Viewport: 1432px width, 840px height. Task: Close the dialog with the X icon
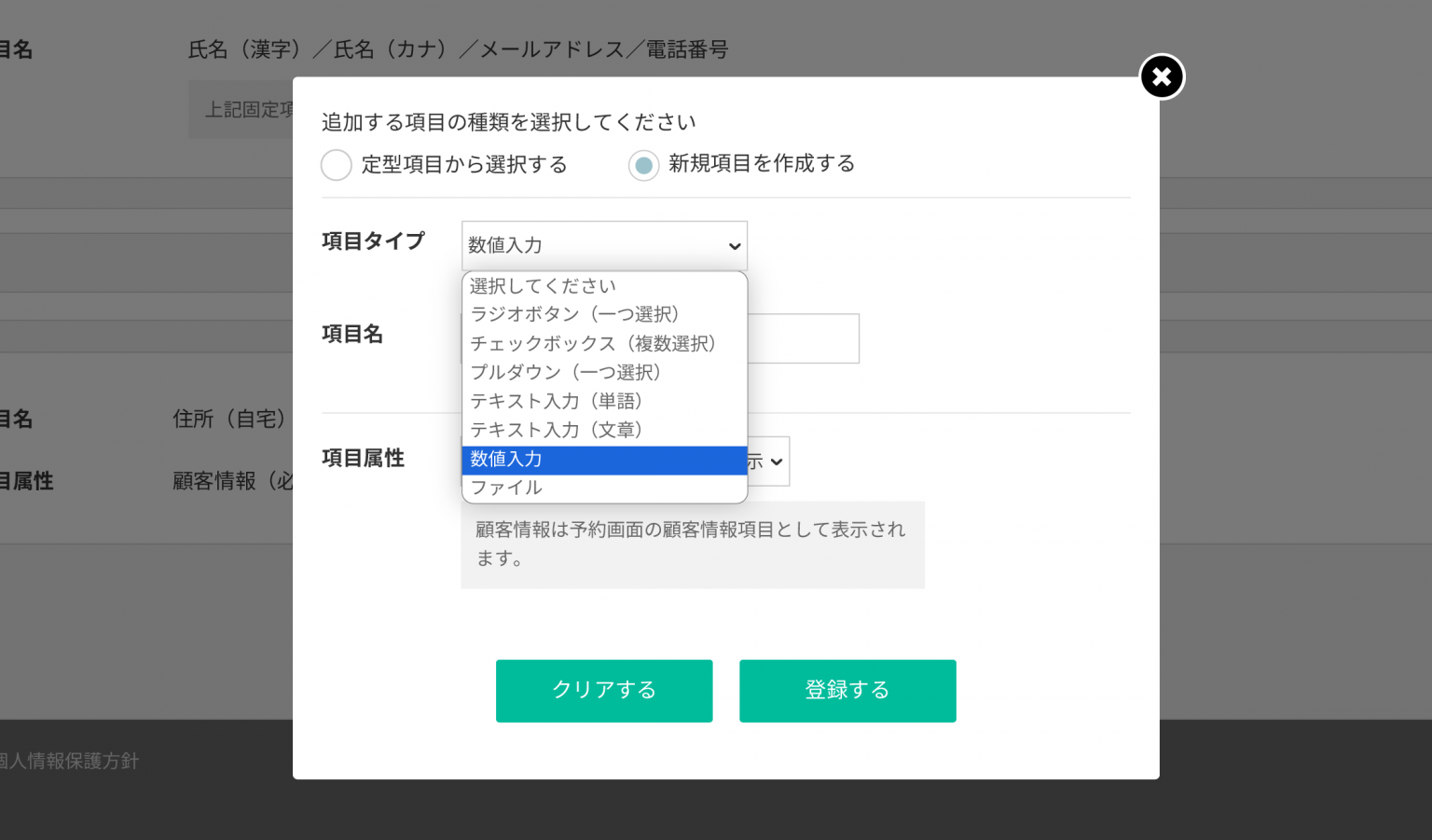tap(1162, 76)
